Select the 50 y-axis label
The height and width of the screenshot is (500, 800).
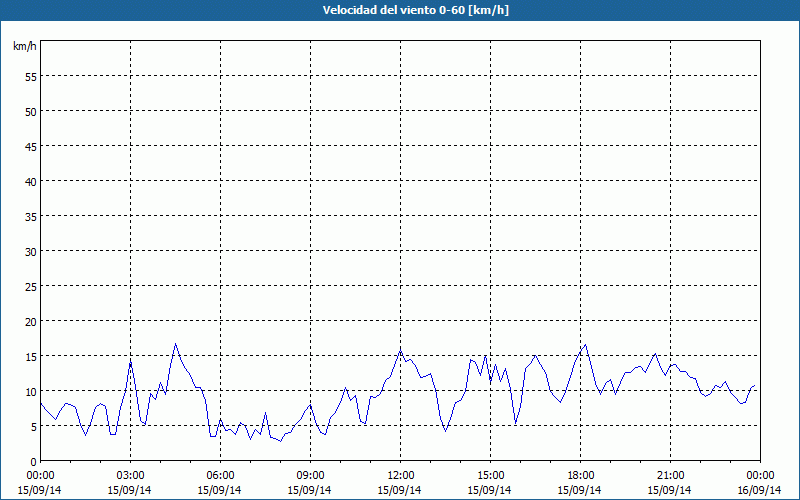tap(31, 112)
